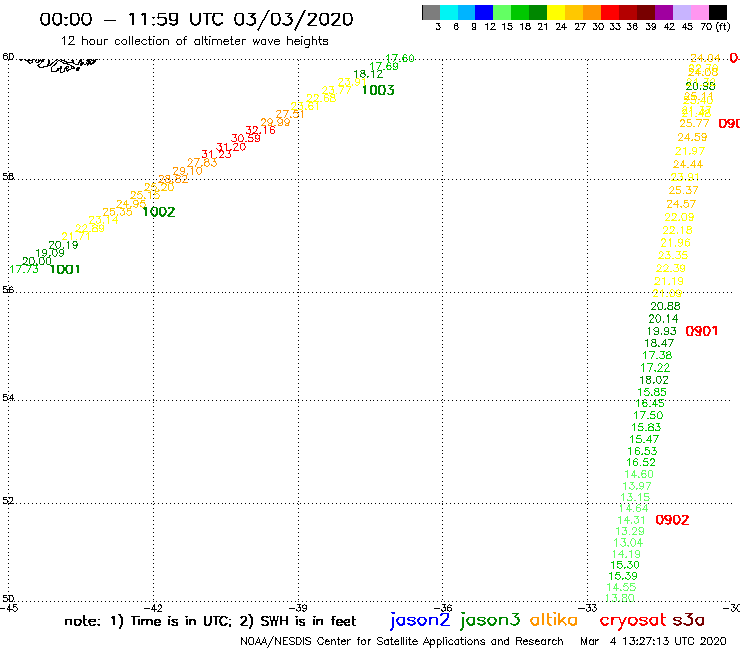The image size is (740, 650).
Task: Click the 00:00 – 11:59 UTC date title
Action: tap(196, 19)
